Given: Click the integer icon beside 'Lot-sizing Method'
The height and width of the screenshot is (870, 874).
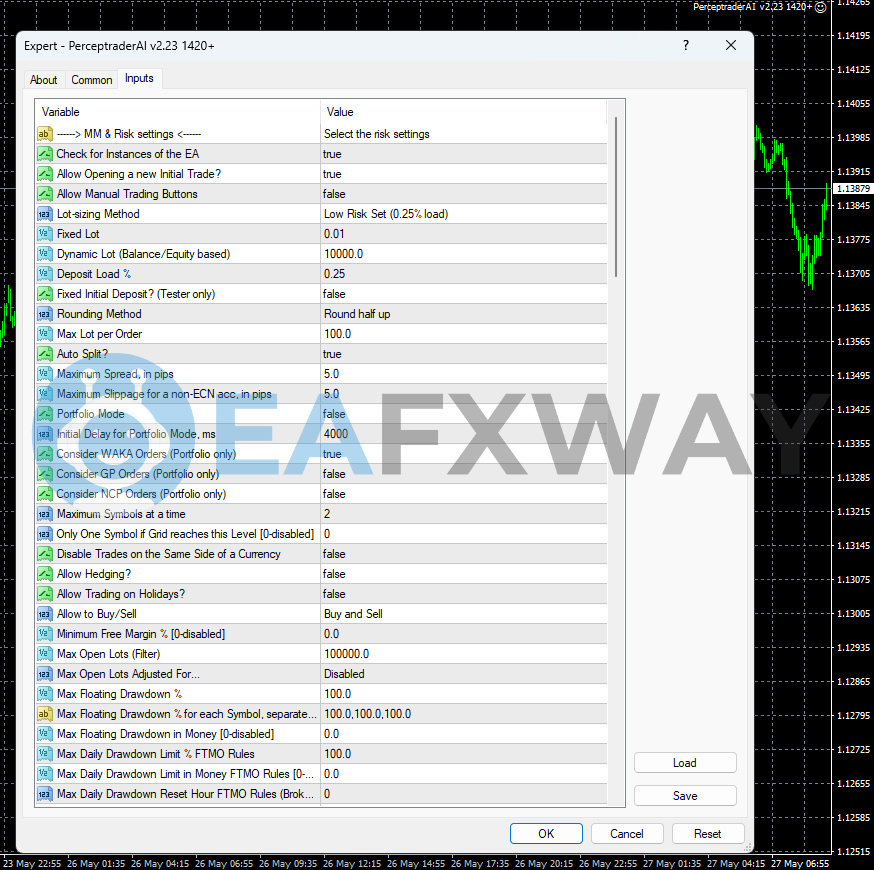Looking at the screenshot, I should click(x=45, y=214).
